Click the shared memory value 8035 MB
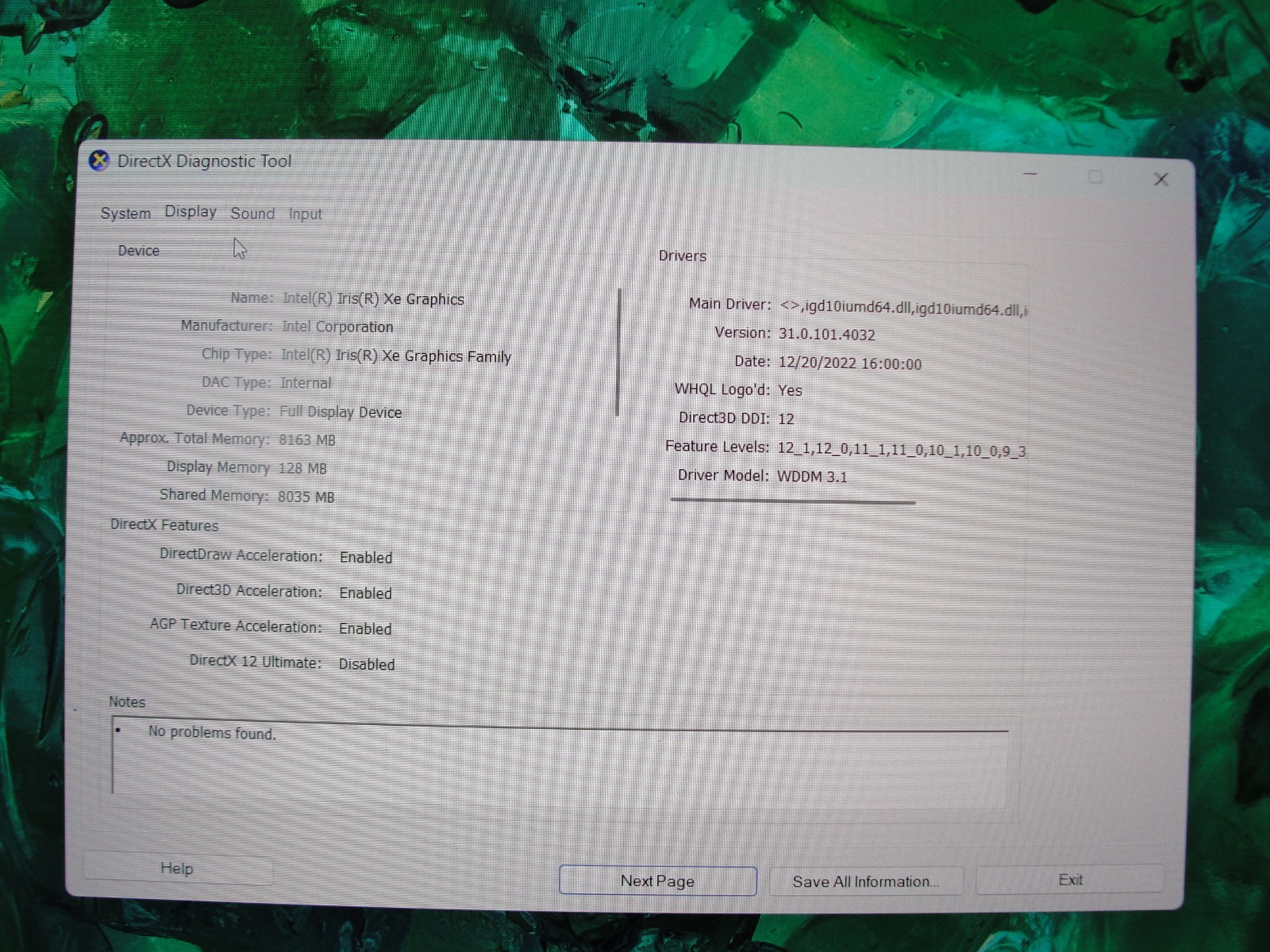The image size is (1270, 952). pos(306,497)
